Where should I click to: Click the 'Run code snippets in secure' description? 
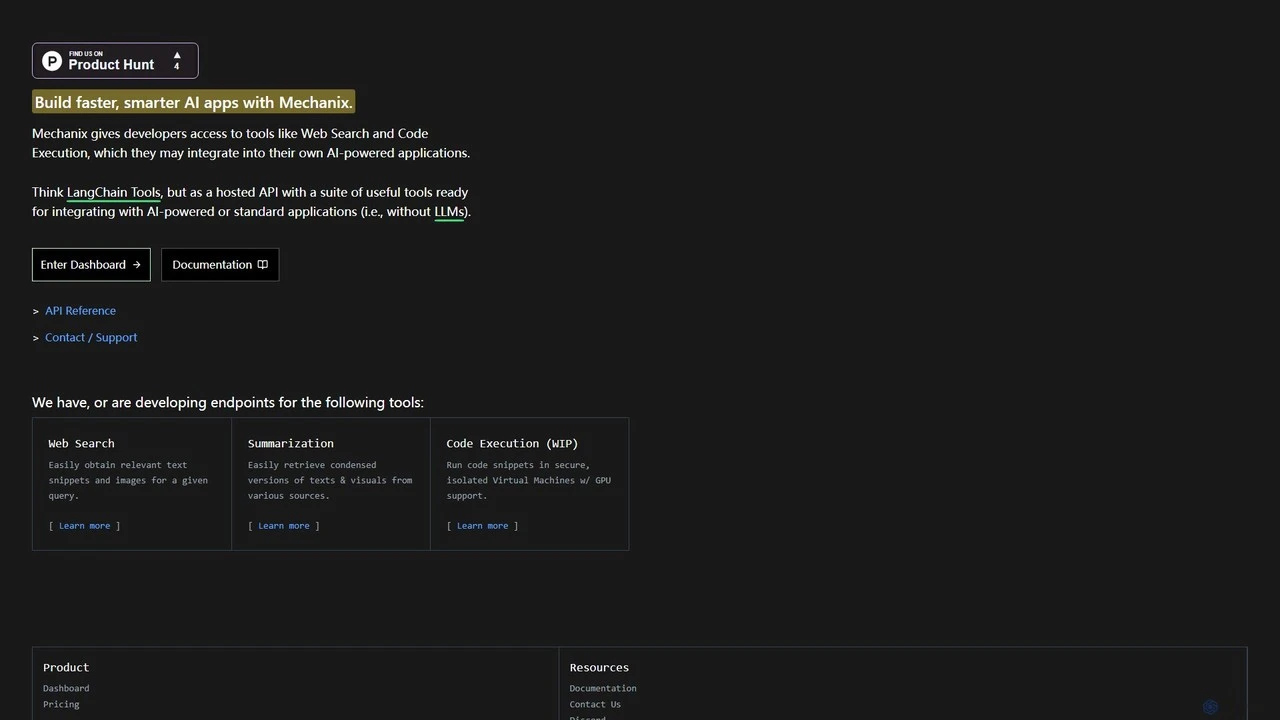tap(529, 480)
